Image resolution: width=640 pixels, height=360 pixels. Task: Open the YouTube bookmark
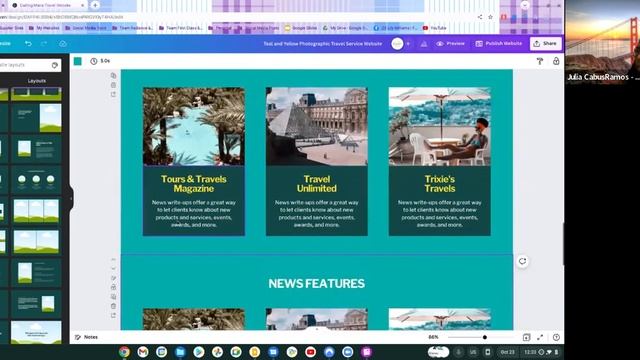click(434, 28)
